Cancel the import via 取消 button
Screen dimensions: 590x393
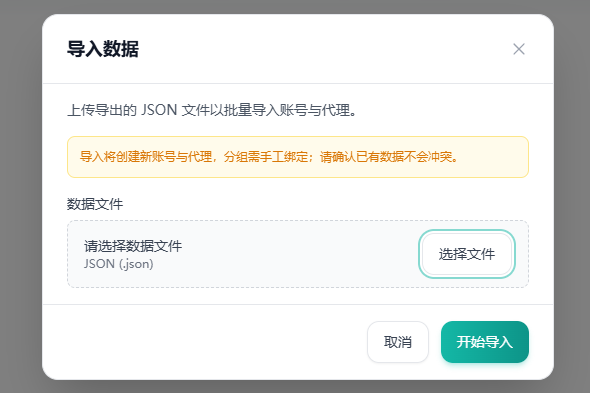click(398, 342)
